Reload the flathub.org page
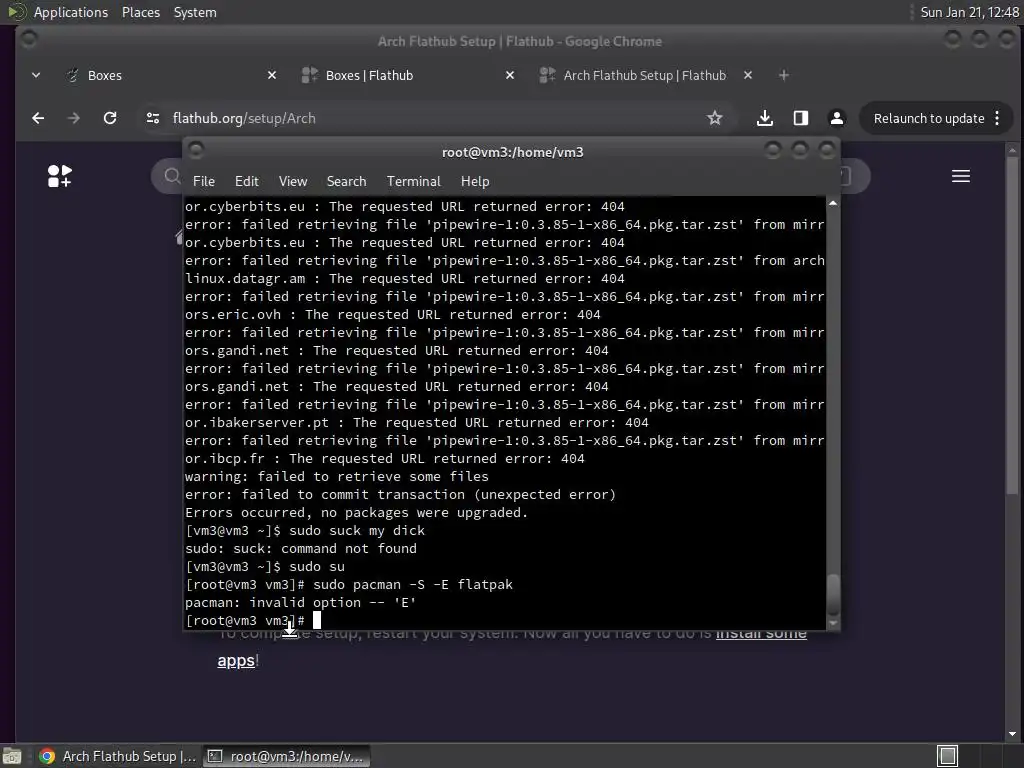This screenshot has width=1024, height=768. pos(110,118)
